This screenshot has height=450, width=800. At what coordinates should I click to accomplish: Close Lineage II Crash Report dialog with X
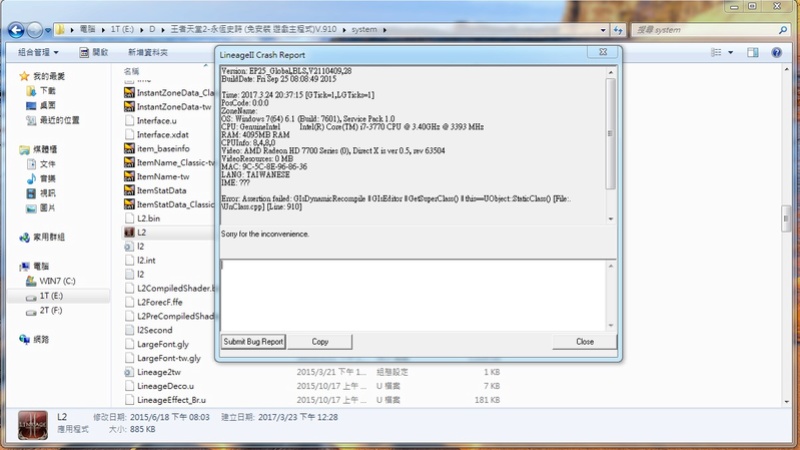[x=603, y=52]
